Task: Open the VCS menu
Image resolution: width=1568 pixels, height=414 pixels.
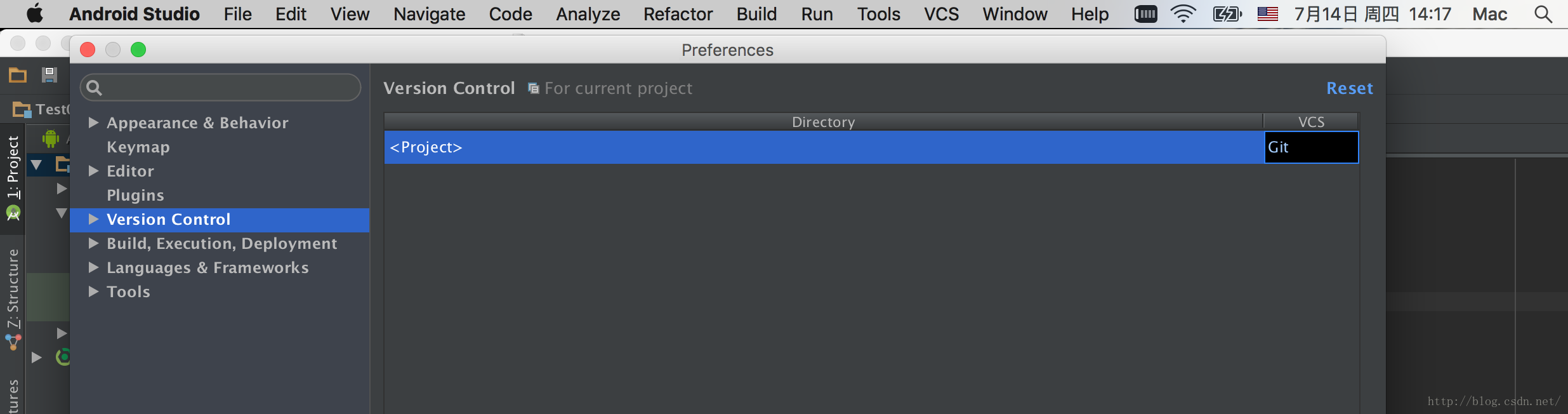Action: click(x=941, y=14)
